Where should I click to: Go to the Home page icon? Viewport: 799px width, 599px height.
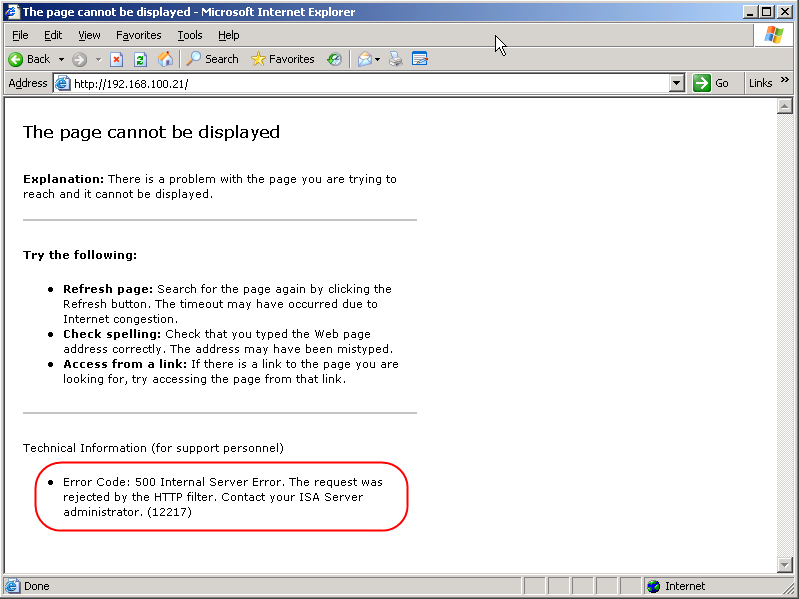click(x=165, y=59)
